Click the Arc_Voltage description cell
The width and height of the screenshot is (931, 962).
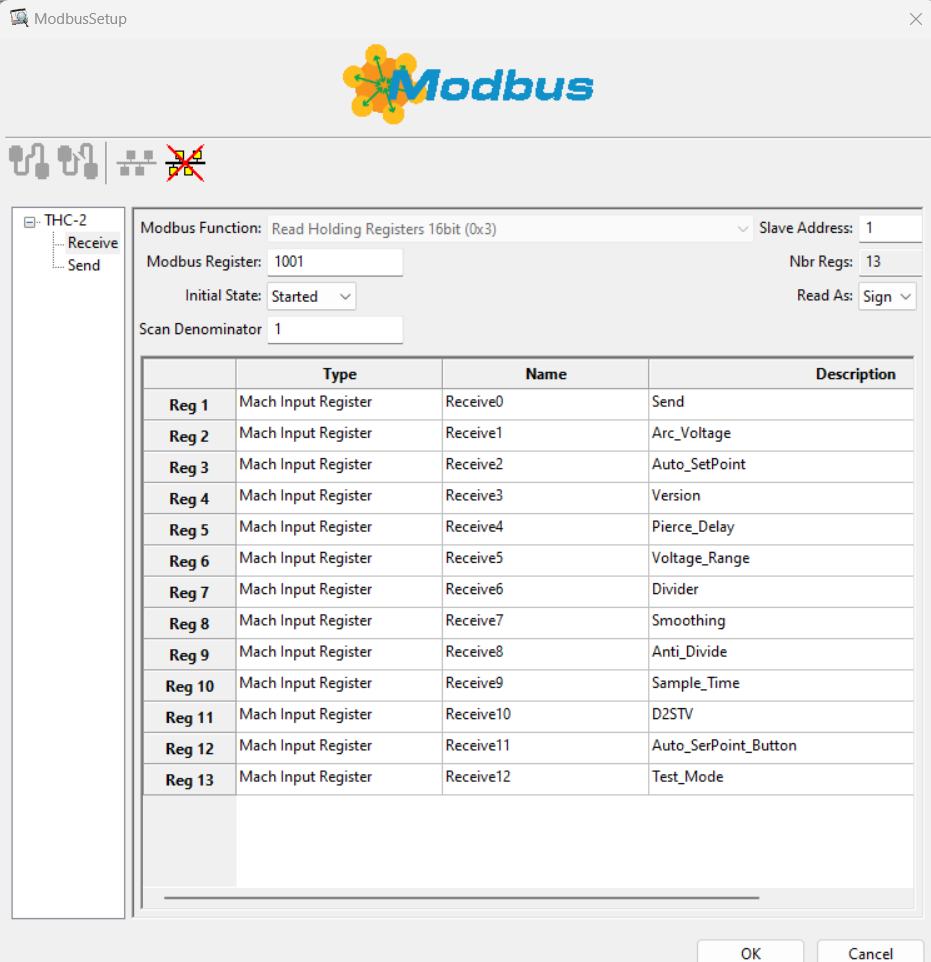point(781,436)
